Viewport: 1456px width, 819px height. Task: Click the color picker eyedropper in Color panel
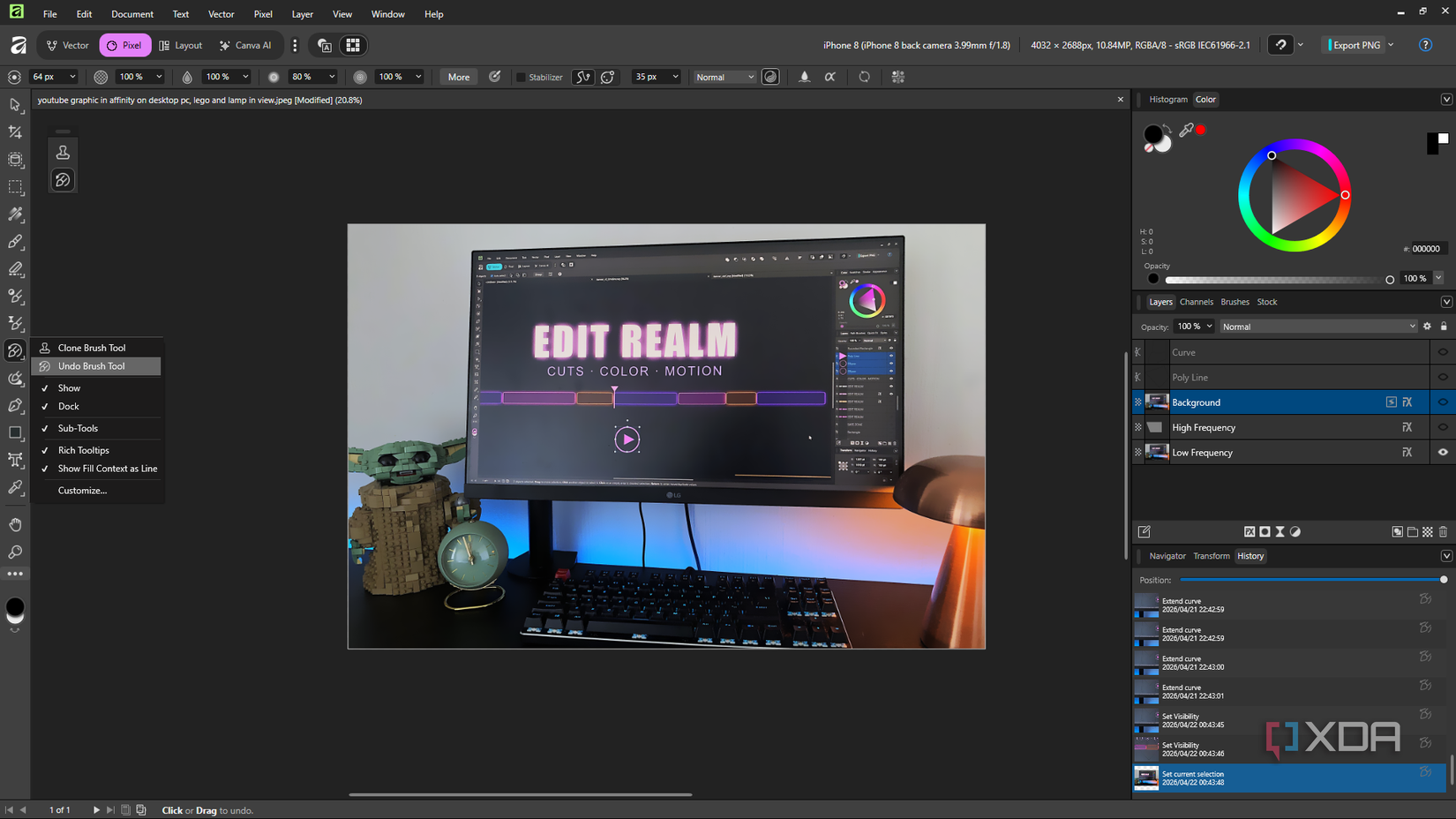pyautogui.click(x=1186, y=131)
